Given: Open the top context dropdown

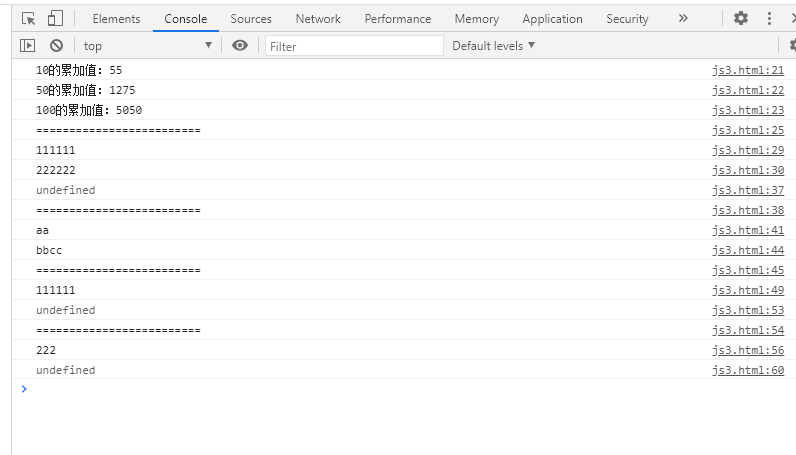Looking at the screenshot, I should [148, 46].
